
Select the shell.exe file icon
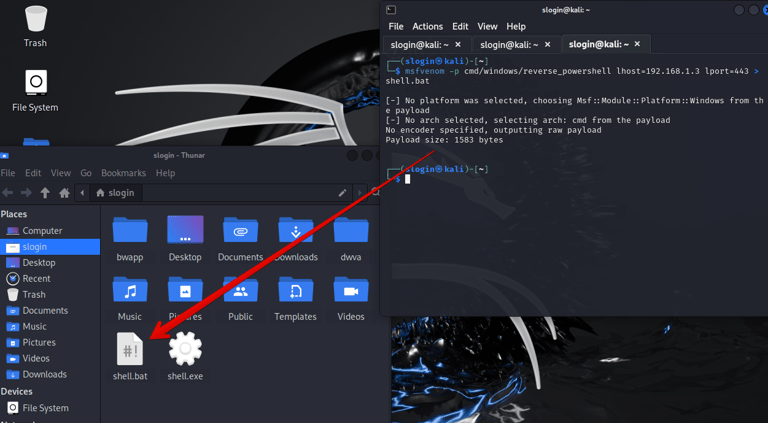(185, 349)
